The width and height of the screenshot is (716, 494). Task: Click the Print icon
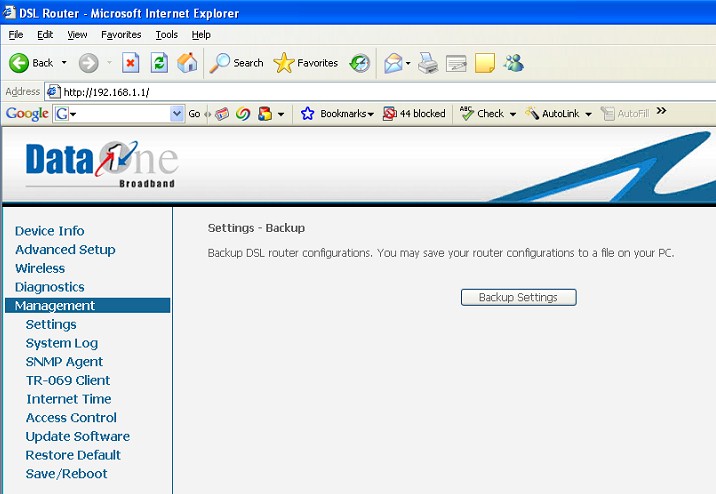click(x=428, y=63)
